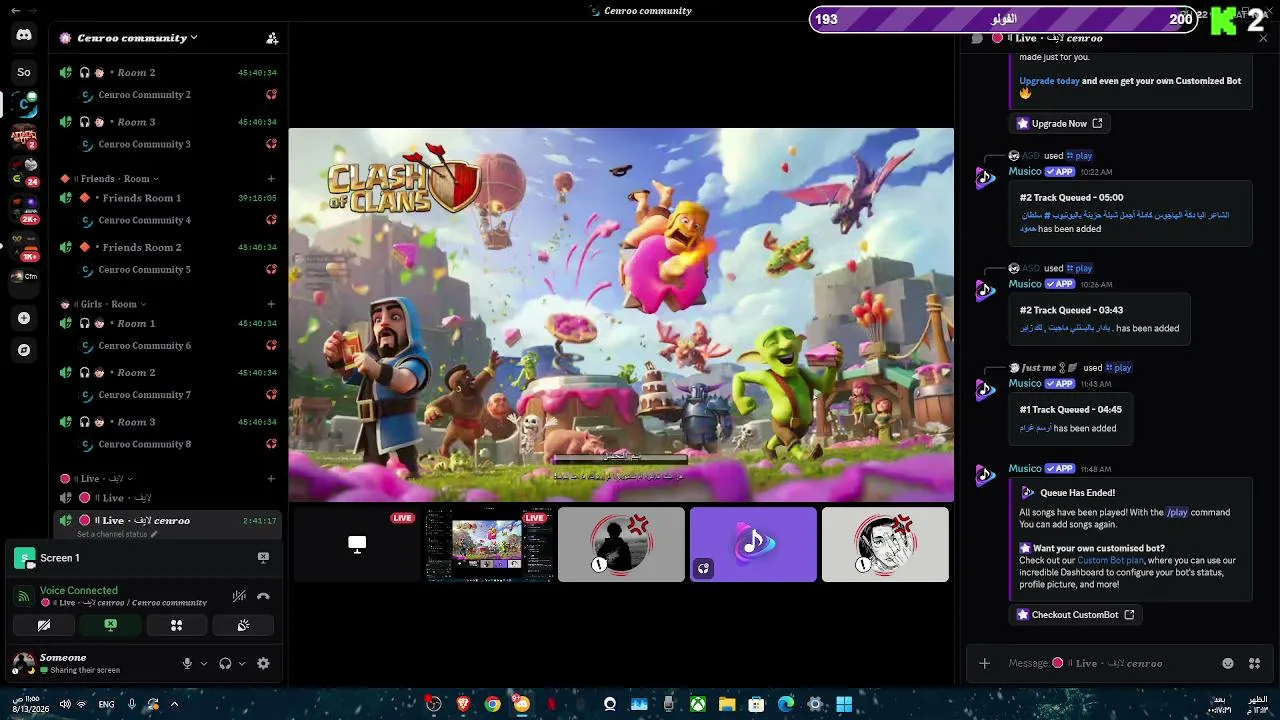Image resolution: width=1280 pixels, height=720 pixels.
Task: Open the server icon with 1K+ badge
Action: tap(24, 246)
